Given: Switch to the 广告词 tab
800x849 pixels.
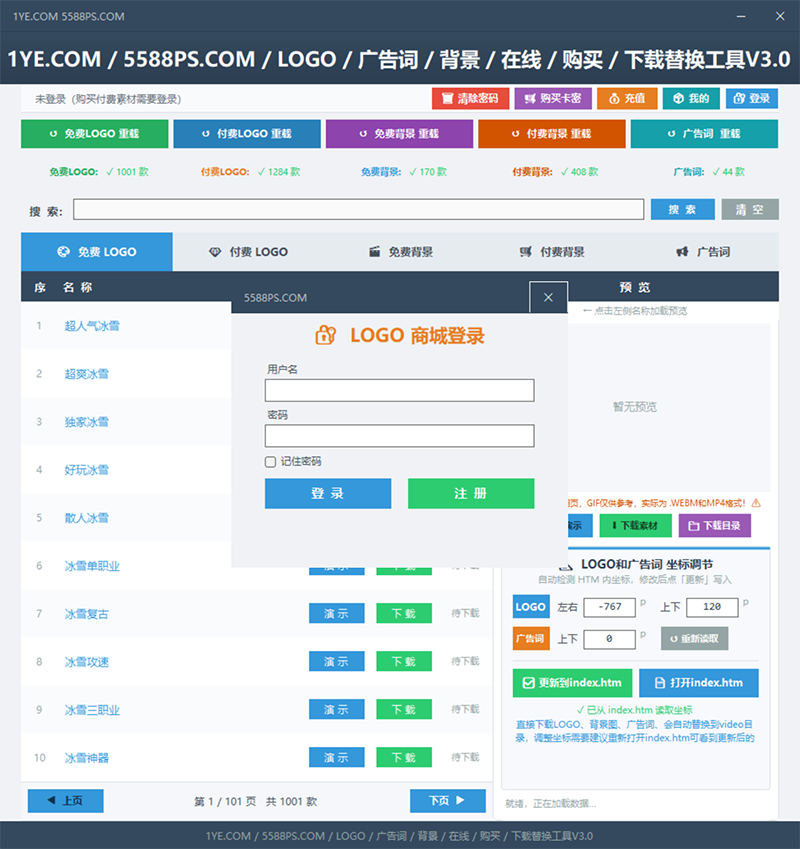Looking at the screenshot, I should coord(704,252).
